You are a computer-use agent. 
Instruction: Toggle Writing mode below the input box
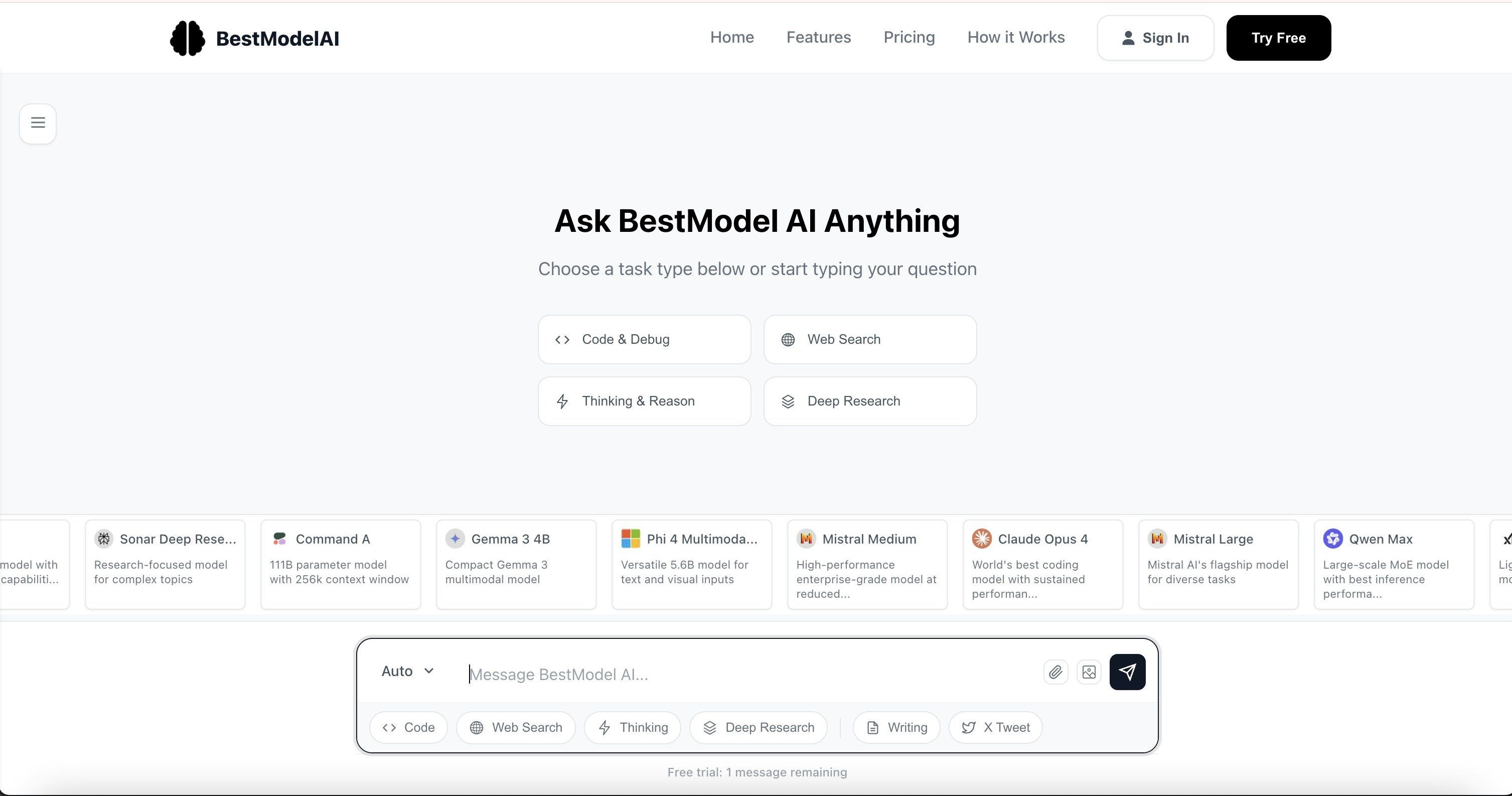pos(895,727)
